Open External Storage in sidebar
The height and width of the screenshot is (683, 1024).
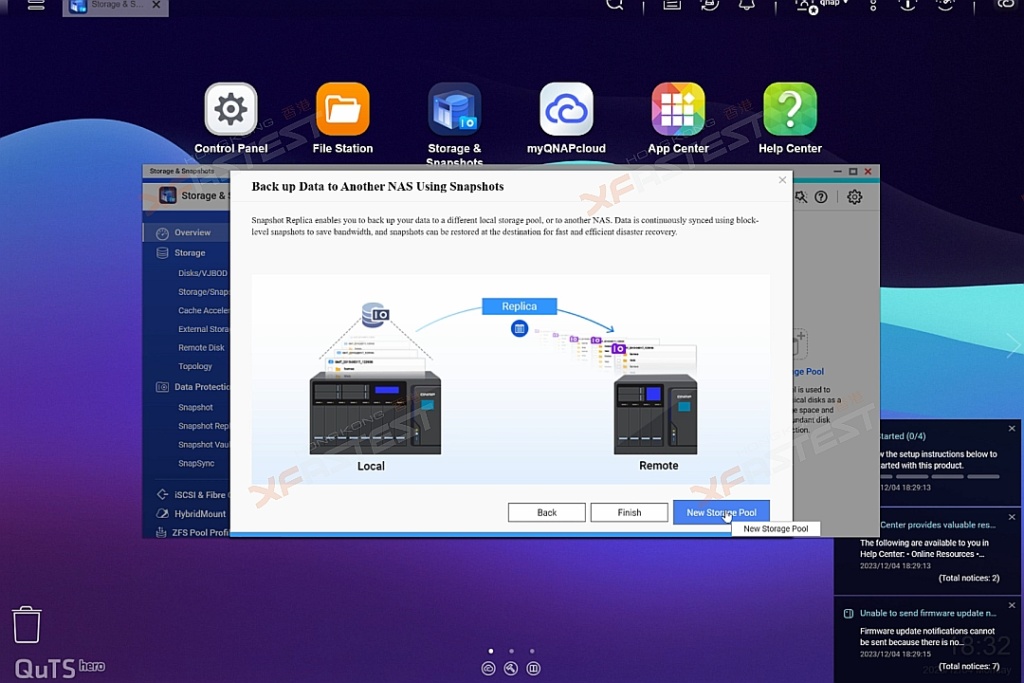pos(203,329)
